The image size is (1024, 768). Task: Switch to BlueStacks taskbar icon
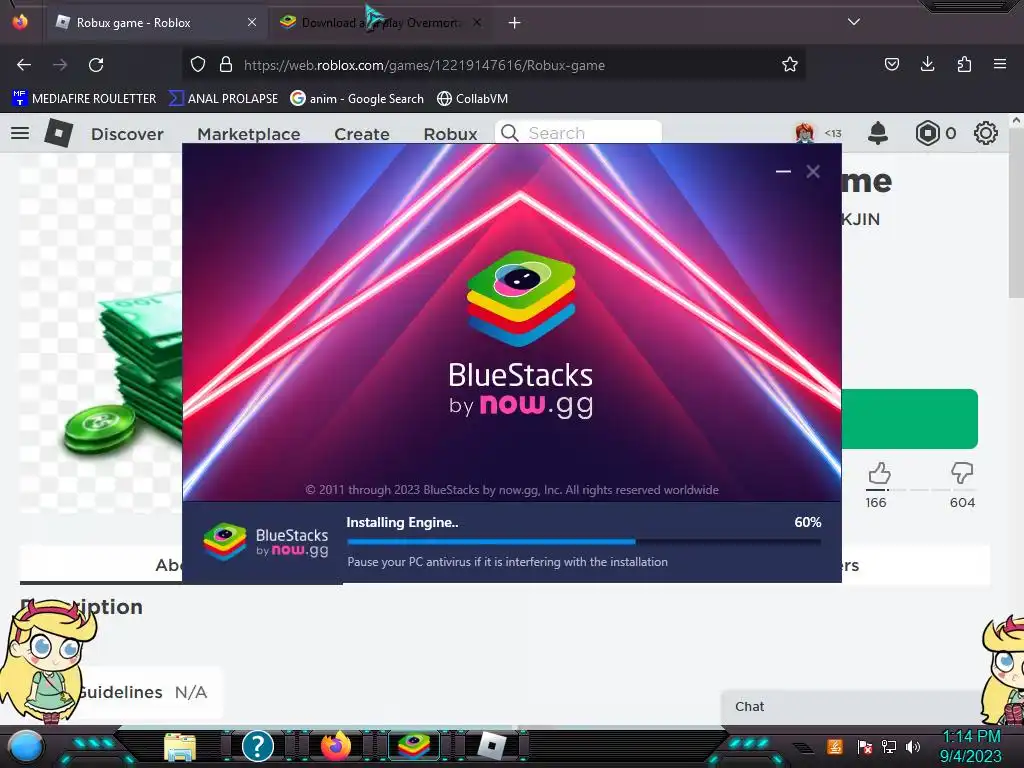[x=414, y=746]
